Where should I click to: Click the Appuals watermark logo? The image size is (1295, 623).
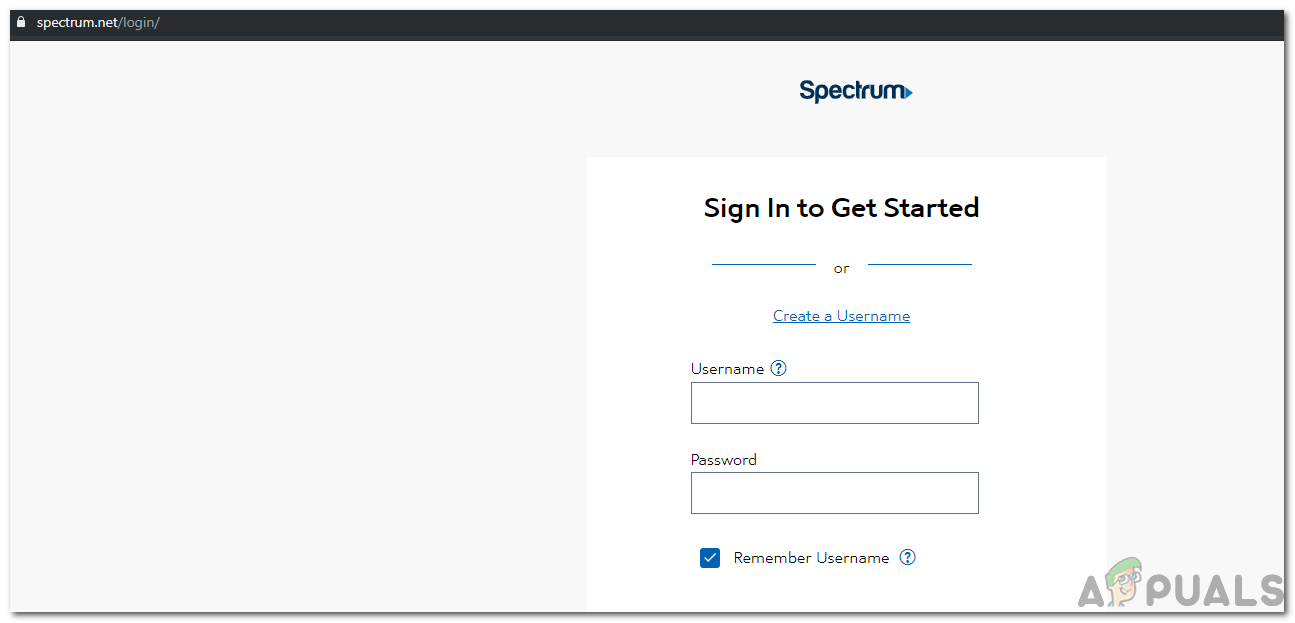[1180, 583]
